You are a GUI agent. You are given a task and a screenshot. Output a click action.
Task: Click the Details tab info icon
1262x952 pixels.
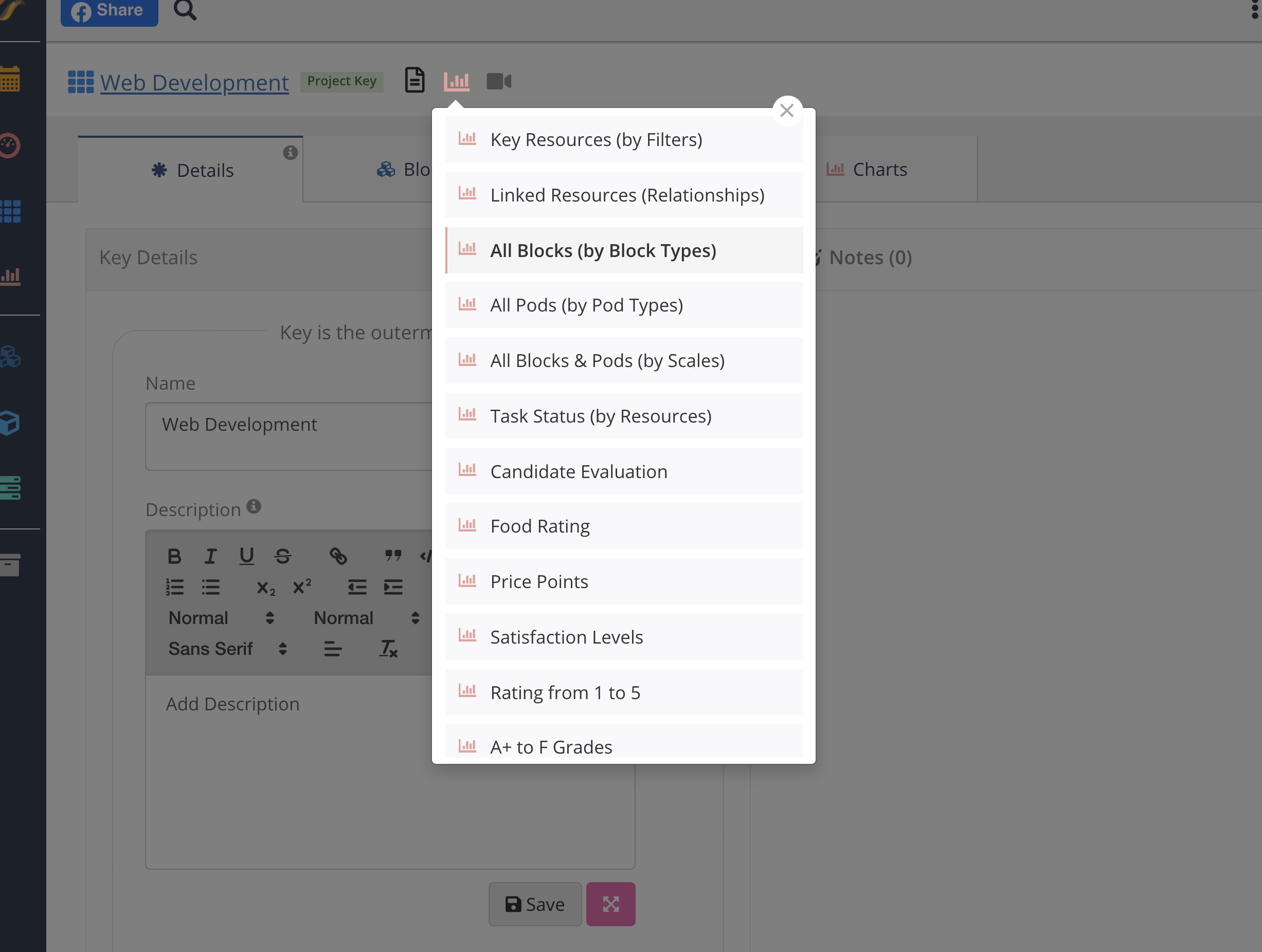point(291,152)
